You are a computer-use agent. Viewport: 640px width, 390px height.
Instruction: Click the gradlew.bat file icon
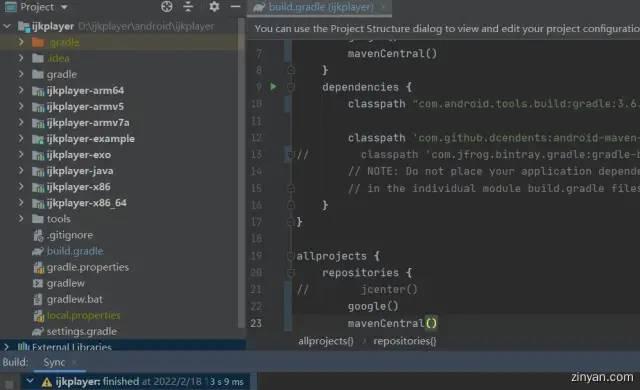pos(38,299)
